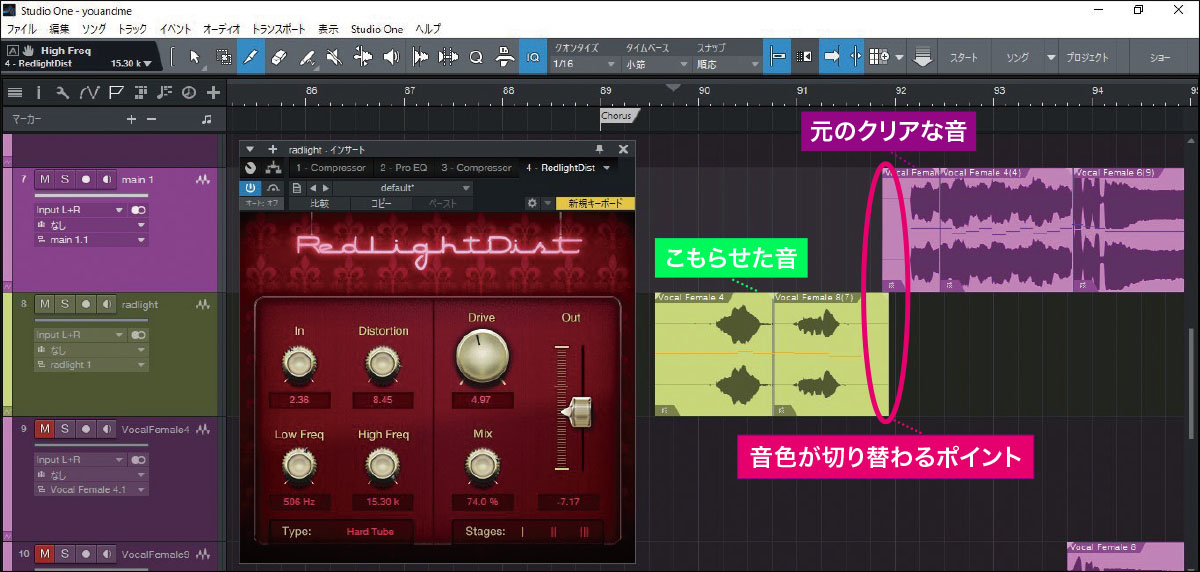This screenshot has height=572, width=1200.
Task: Expand the main 1 Input L+R dropdown
Action: [79, 211]
